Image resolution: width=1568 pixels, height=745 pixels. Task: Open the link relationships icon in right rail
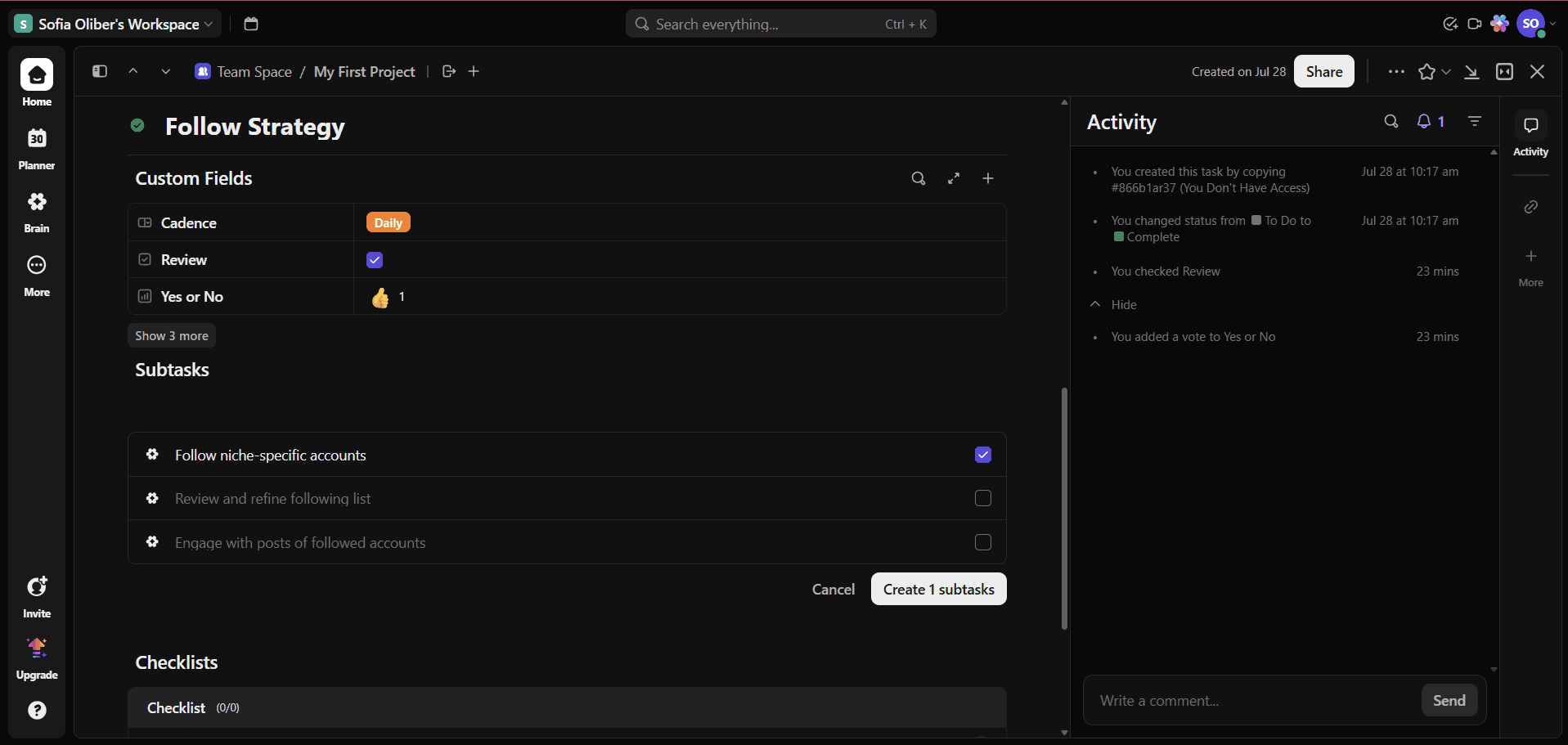point(1530,207)
